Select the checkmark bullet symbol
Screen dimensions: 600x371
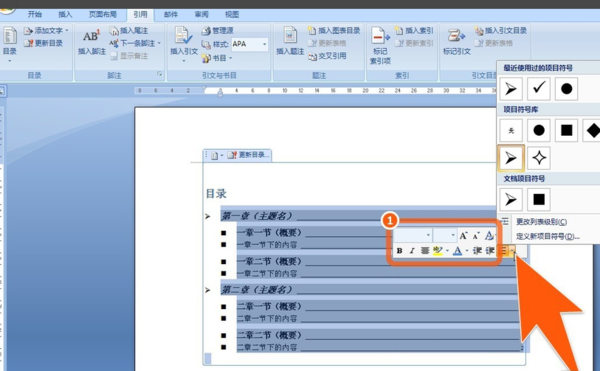[x=538, y=88]
